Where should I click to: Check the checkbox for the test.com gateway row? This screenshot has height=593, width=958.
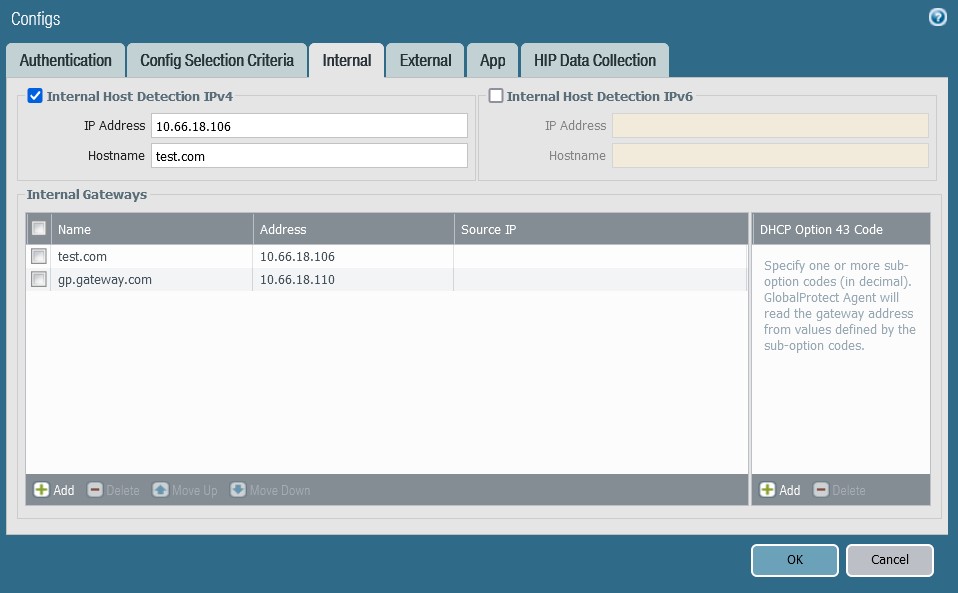coord(38,256)
